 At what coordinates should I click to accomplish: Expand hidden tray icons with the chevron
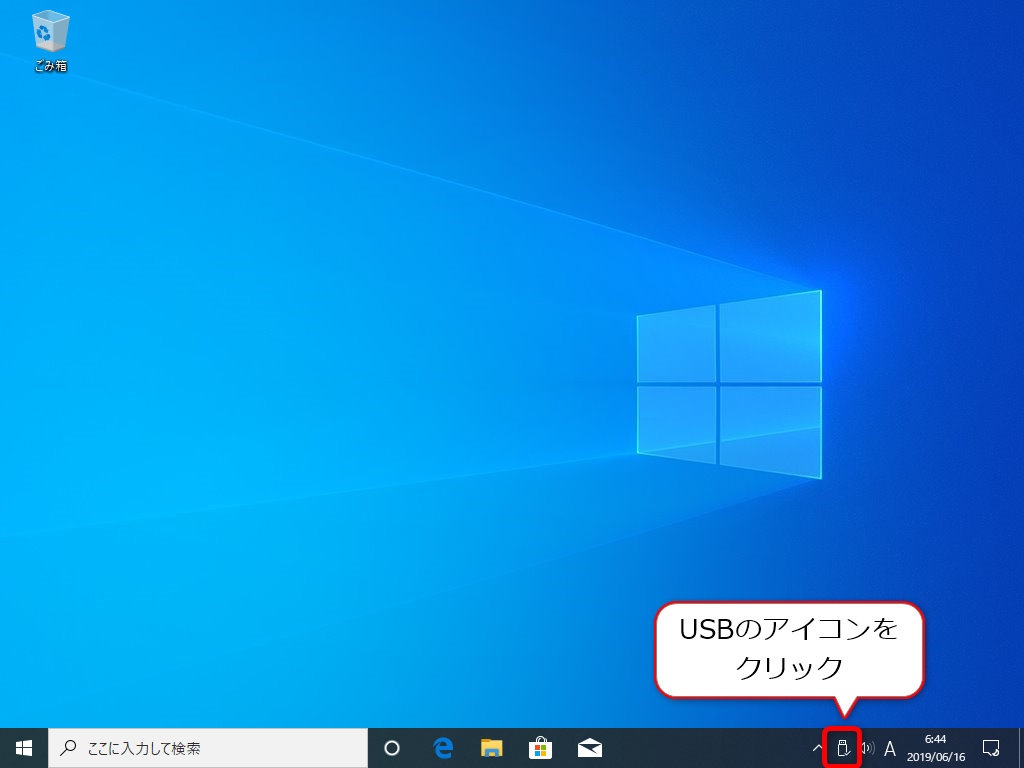[x=816, y=748]
